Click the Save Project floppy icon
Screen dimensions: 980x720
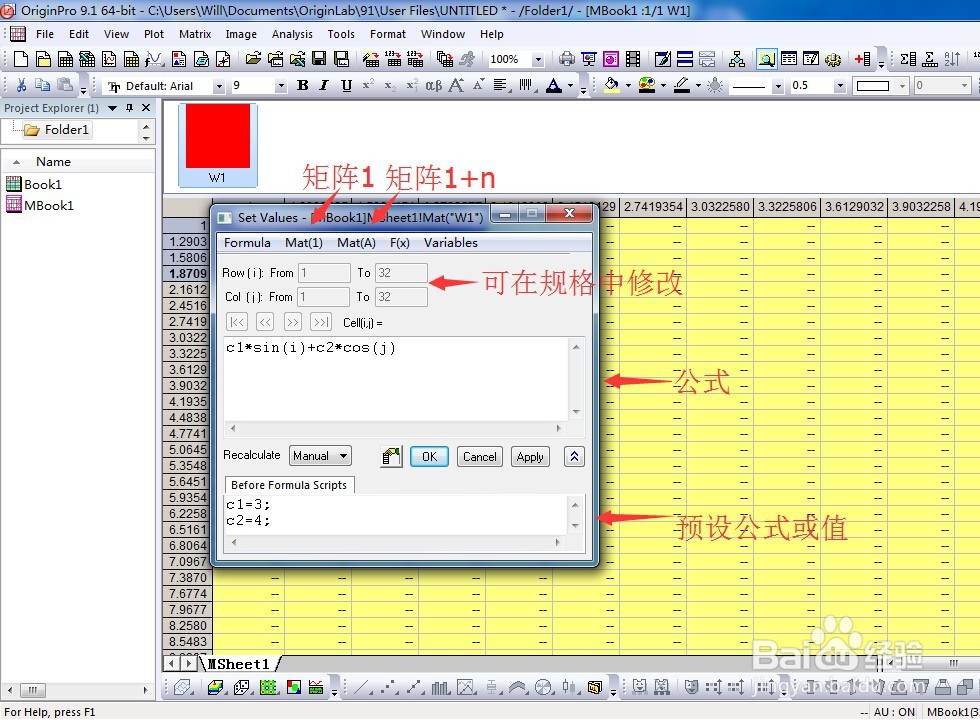pyautogui.click(x=319, y=59)
